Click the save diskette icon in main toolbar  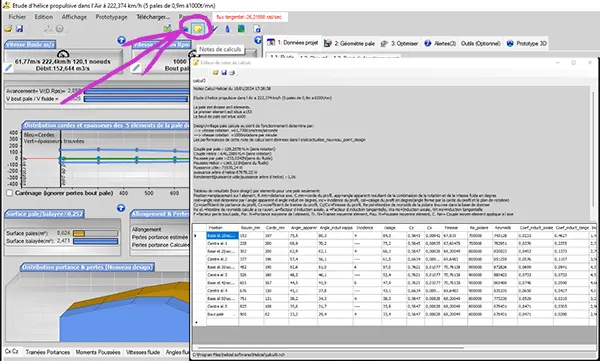tap(20, 29)
